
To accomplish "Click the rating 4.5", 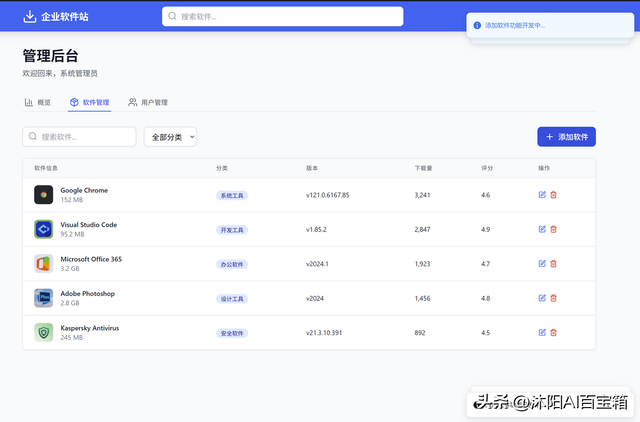I will 485,333.
